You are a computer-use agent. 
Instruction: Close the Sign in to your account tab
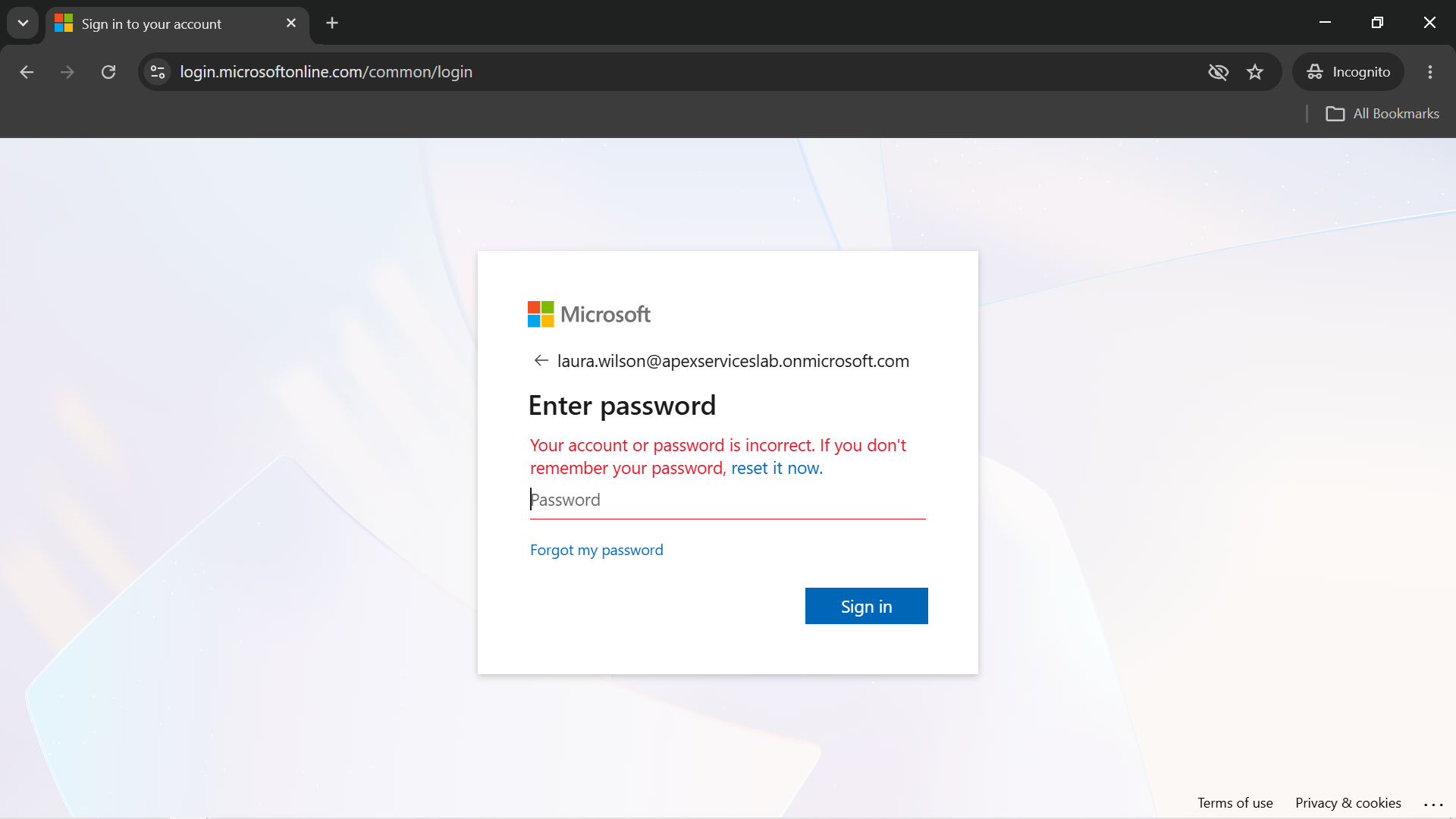291,24
